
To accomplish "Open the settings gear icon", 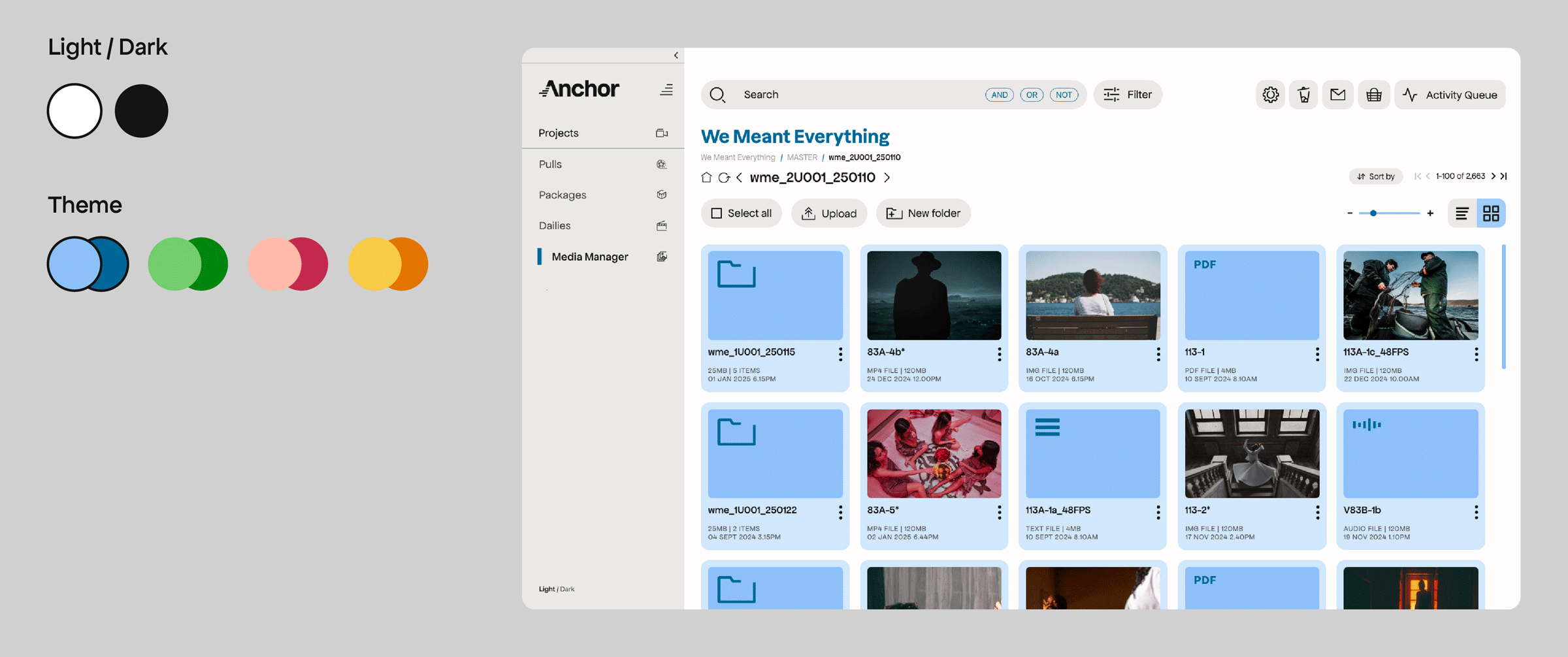I will pyautogui.click(x=1270, y=95).
